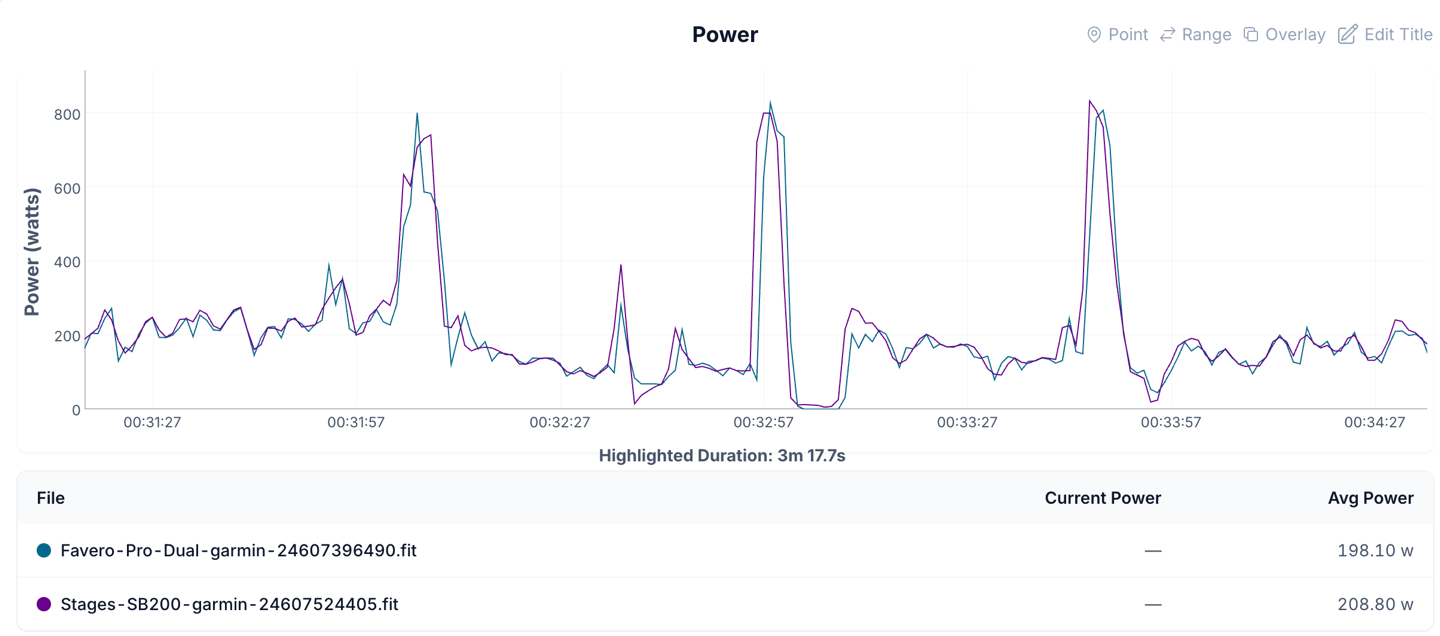Click the "Power" chart title
The width and height of the screenshot is (1440, 636).
coord(725,35)
